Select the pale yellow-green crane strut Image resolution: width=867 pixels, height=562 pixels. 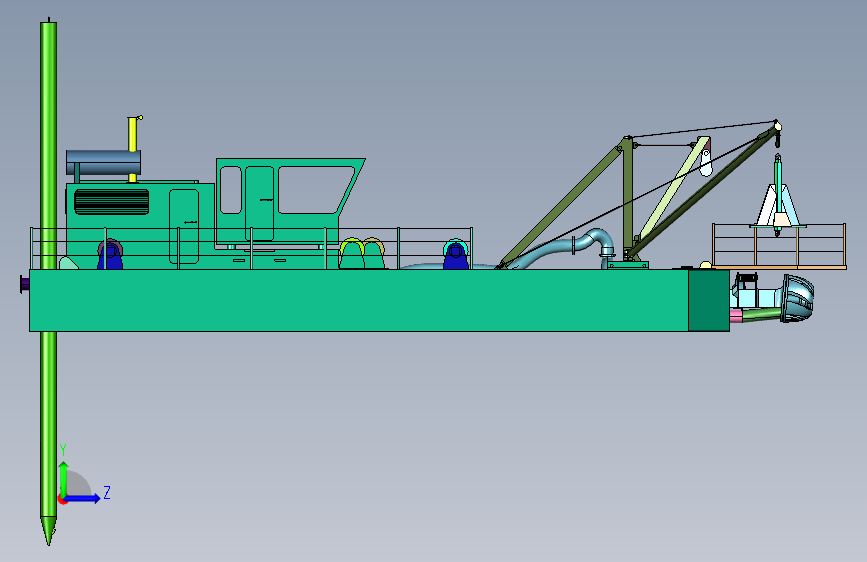(675, 188)
